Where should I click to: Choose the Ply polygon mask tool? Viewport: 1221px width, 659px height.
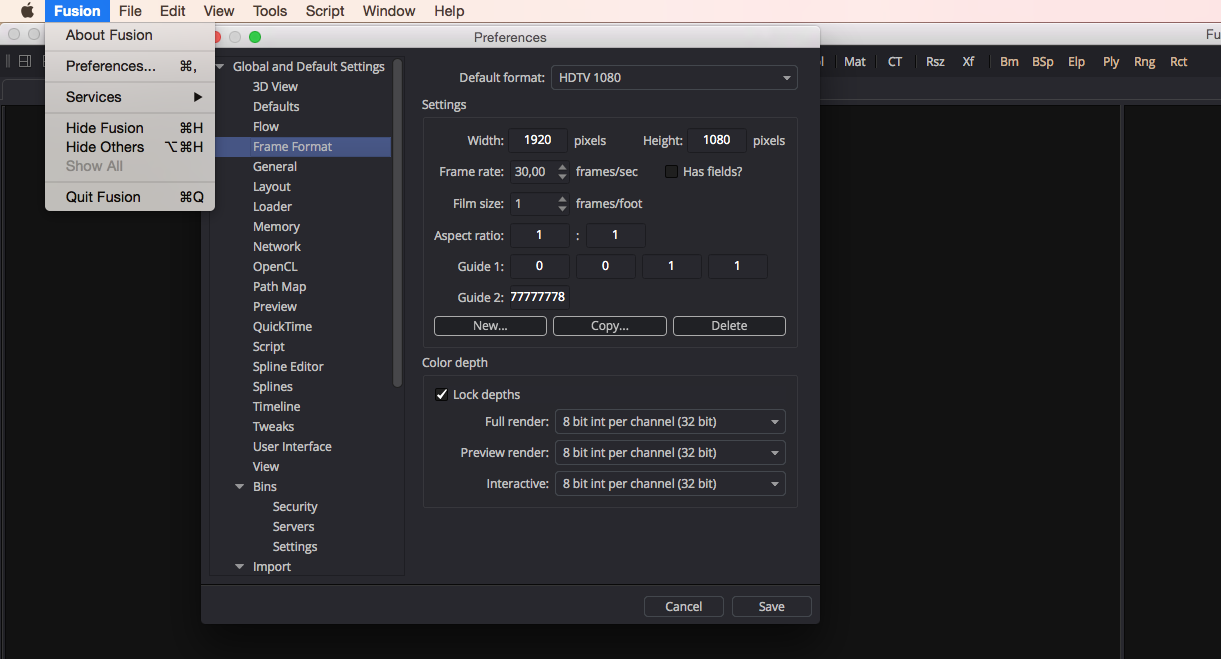pos(1111,62)
